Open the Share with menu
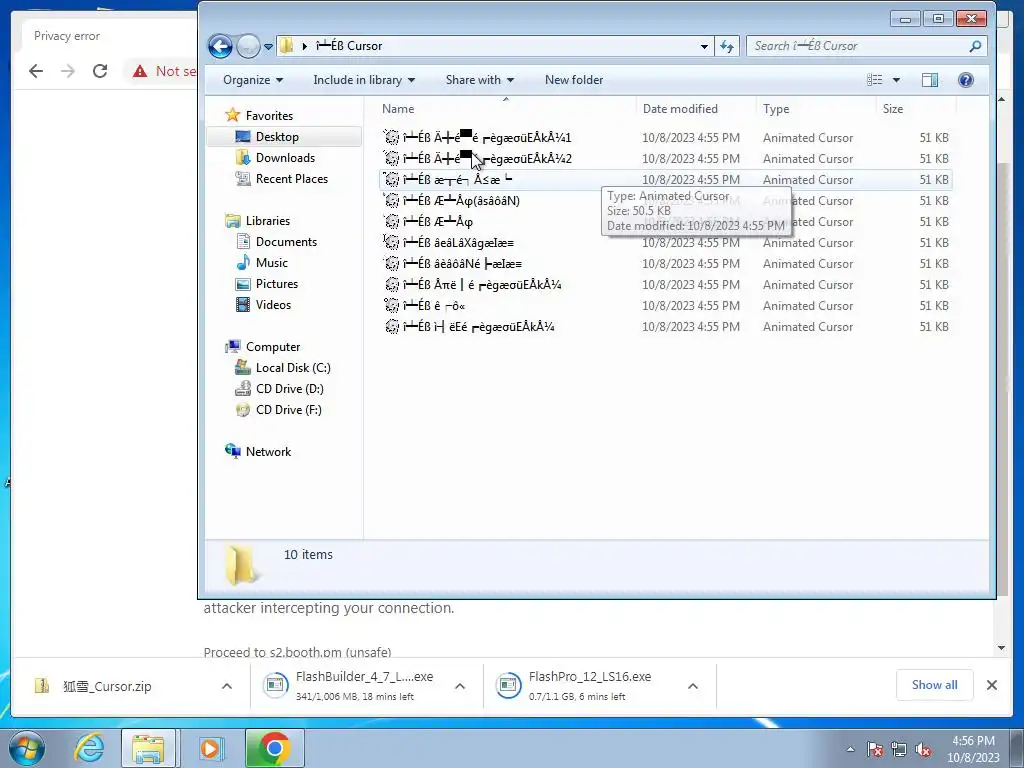 coord(479,80)
